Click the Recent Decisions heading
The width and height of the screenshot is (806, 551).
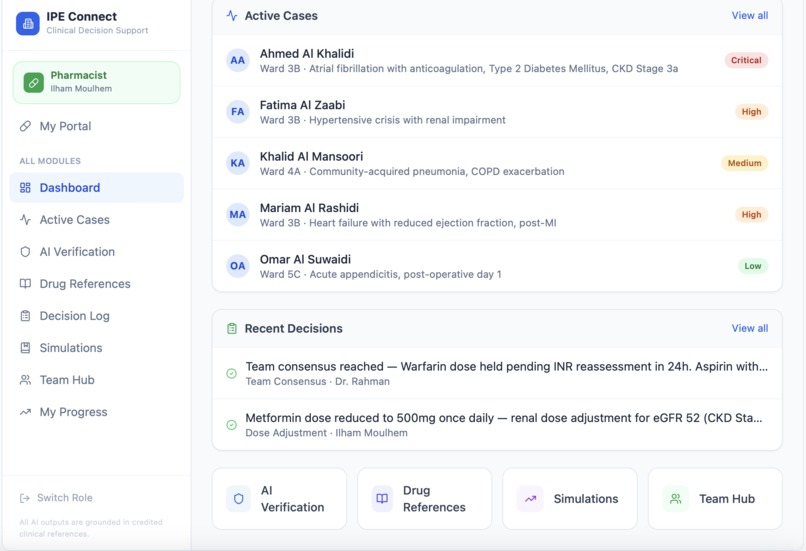pyautogui.click(x=294, y=328)
